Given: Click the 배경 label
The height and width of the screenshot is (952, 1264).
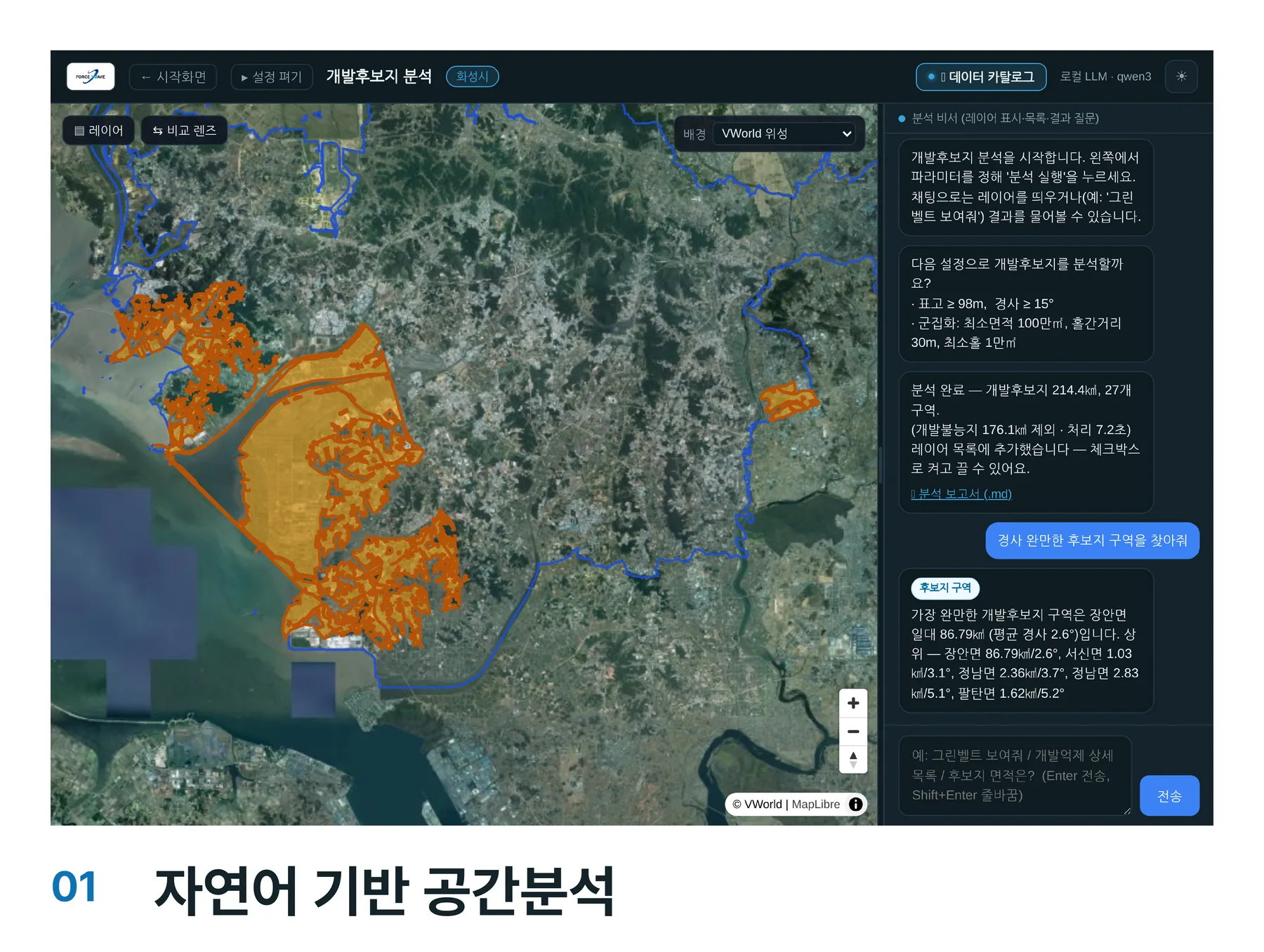Looking at the screenshot, I should 694,134.
